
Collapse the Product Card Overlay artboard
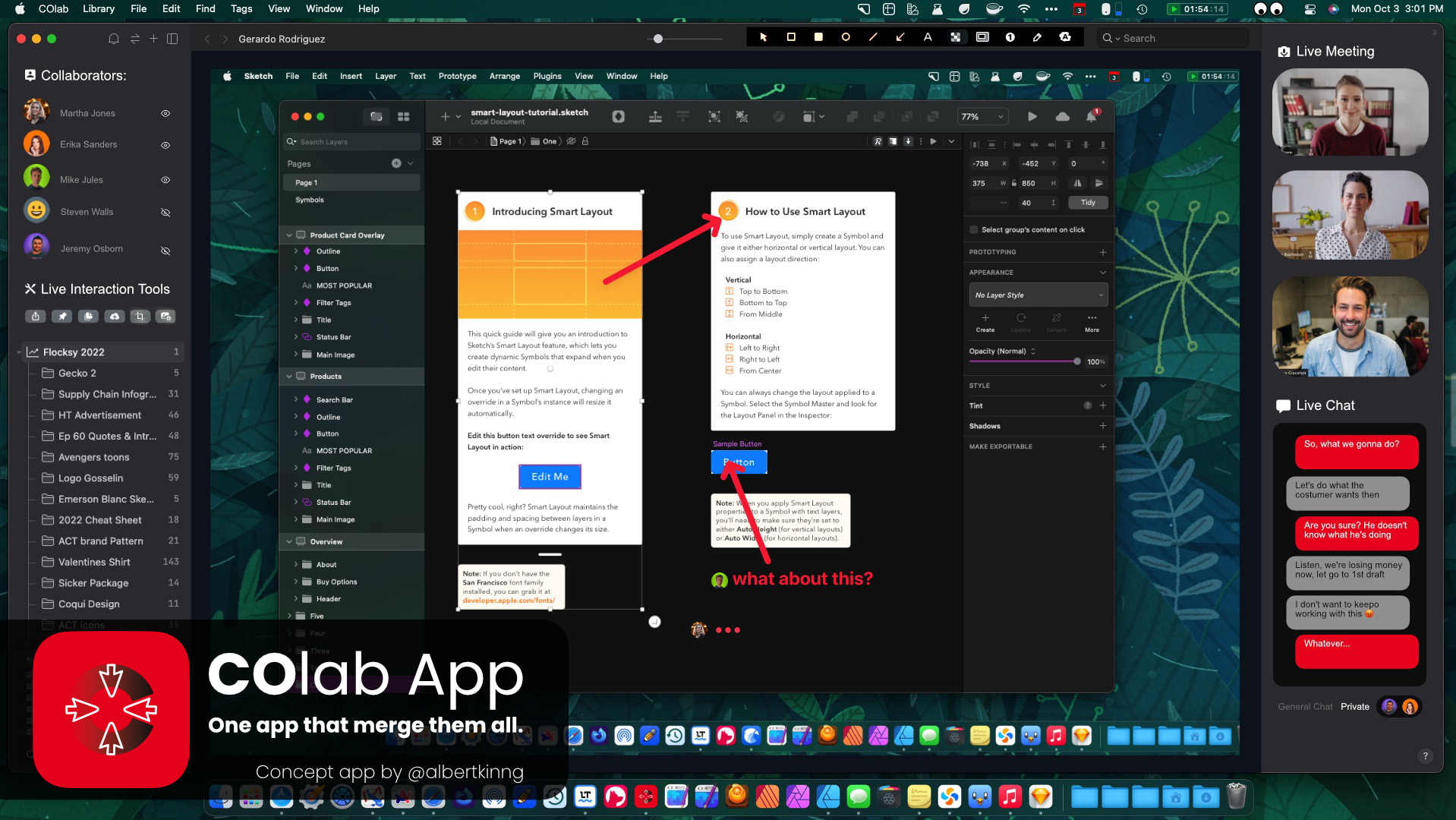pyautogui.click(x=289, y=235)
